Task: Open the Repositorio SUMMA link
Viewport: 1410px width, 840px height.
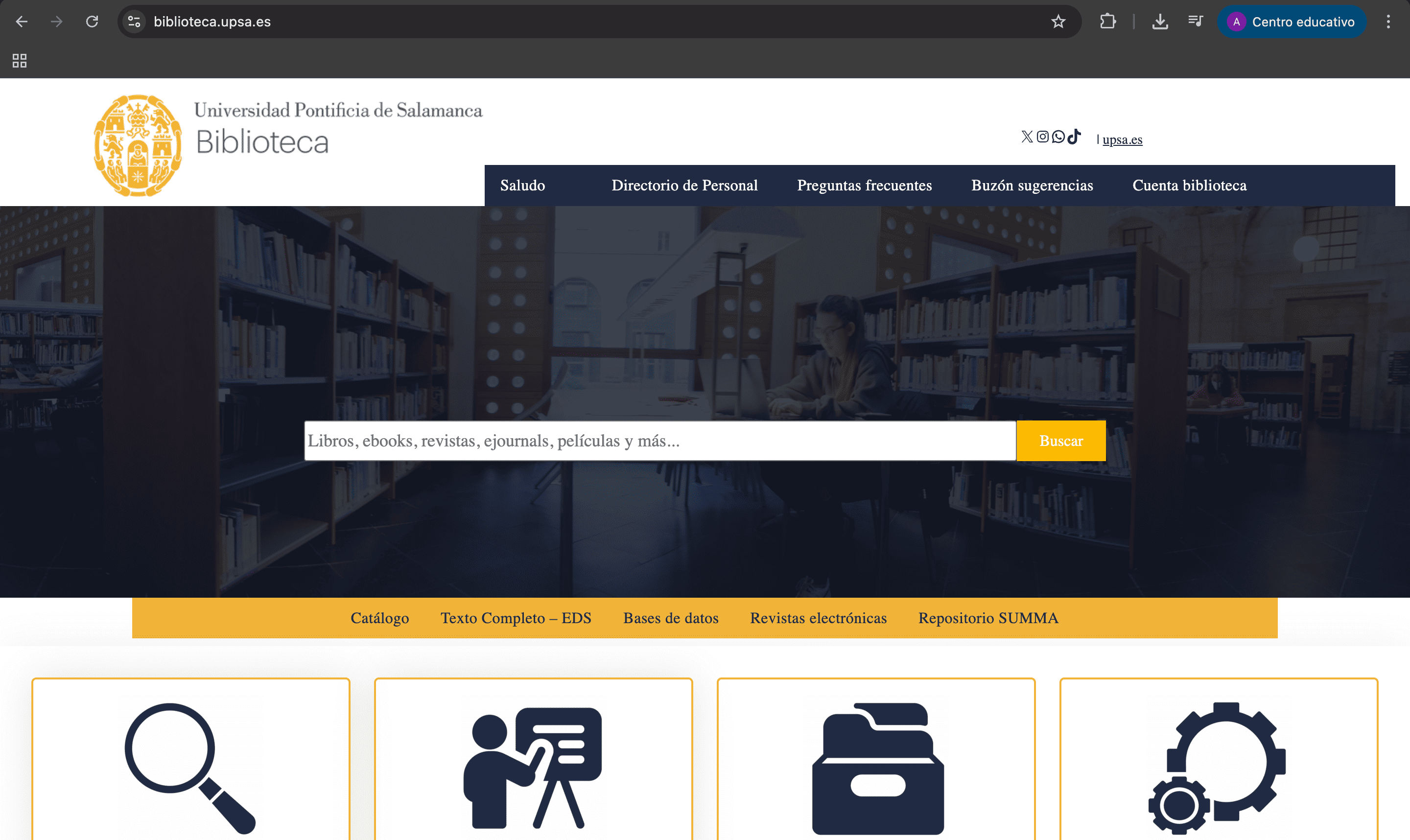Action: point(988,618)
